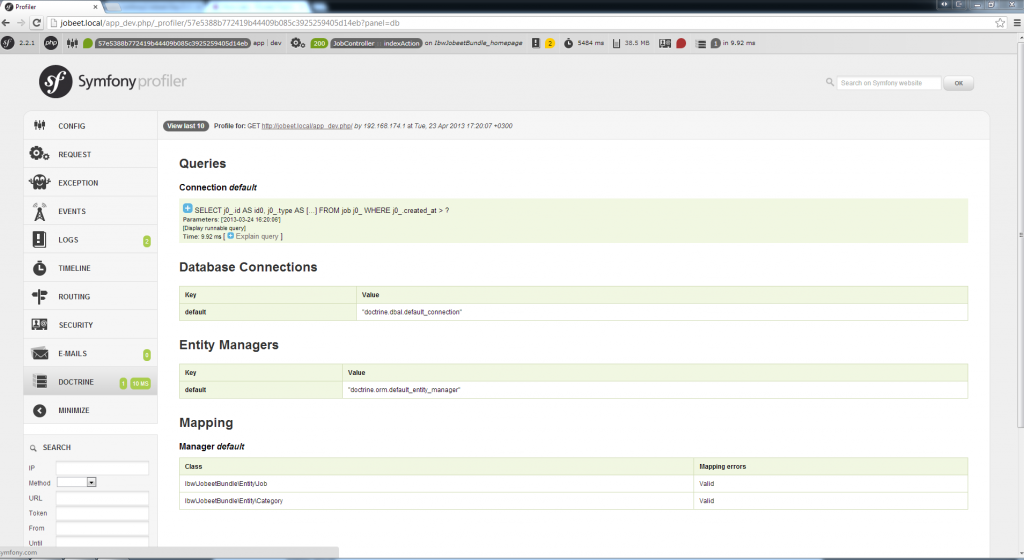
Task: Open the Timeline panel from the sidebar
Action: tap(90, 268)
